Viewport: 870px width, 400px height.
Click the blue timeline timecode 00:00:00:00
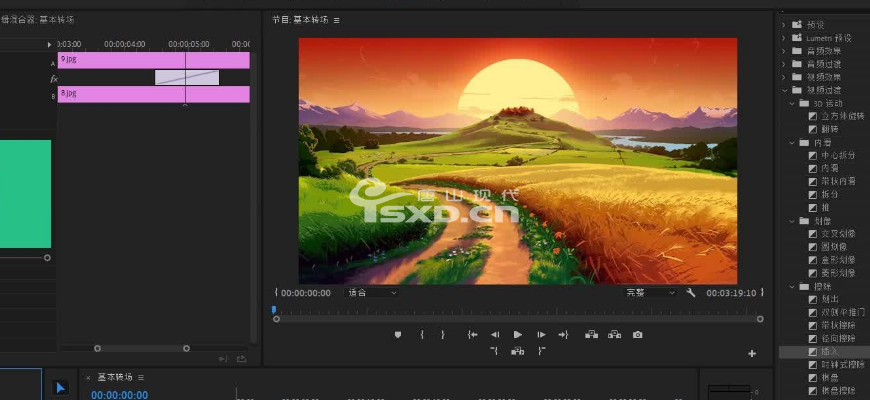tap(119, 395)
